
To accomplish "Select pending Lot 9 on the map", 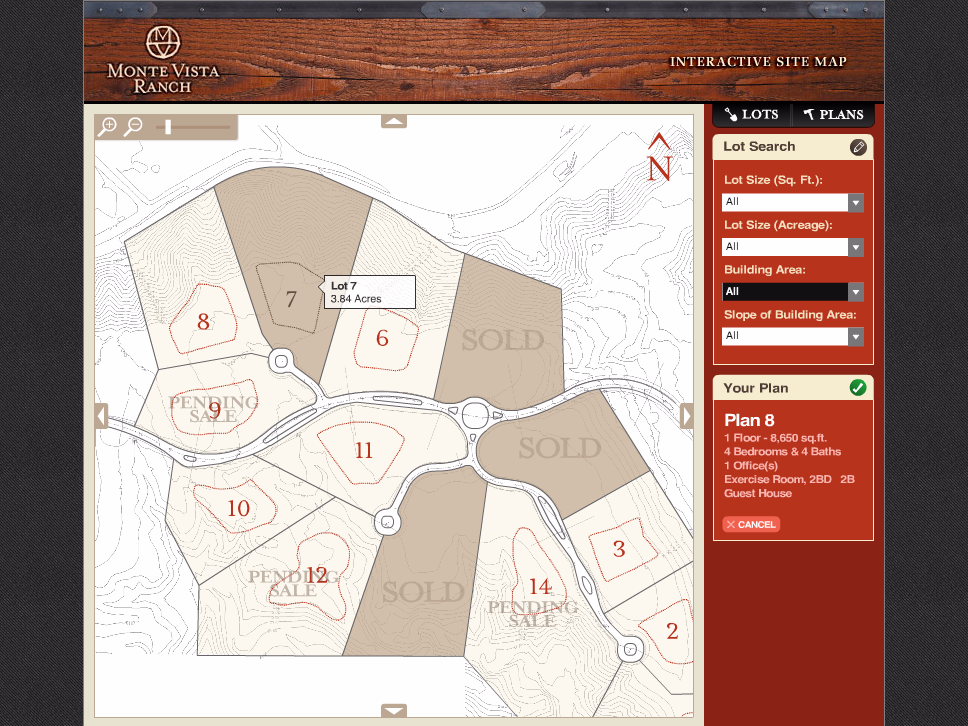I will 214,409.
